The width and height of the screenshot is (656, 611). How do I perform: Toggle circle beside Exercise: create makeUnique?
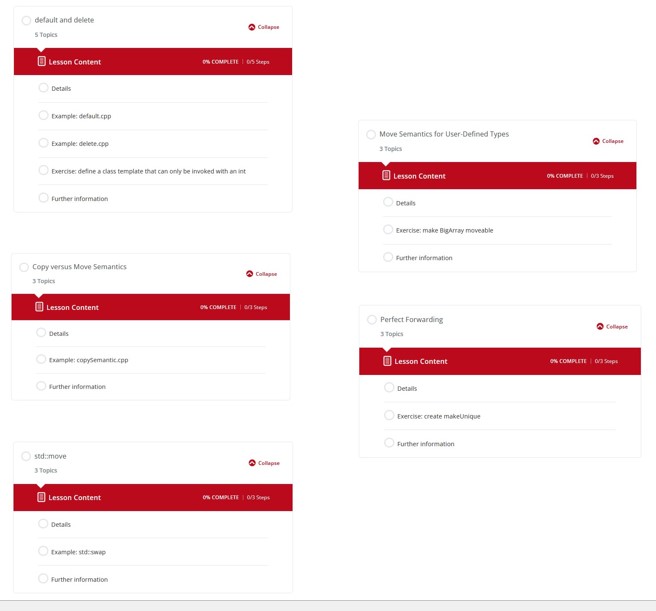point(389,415)
